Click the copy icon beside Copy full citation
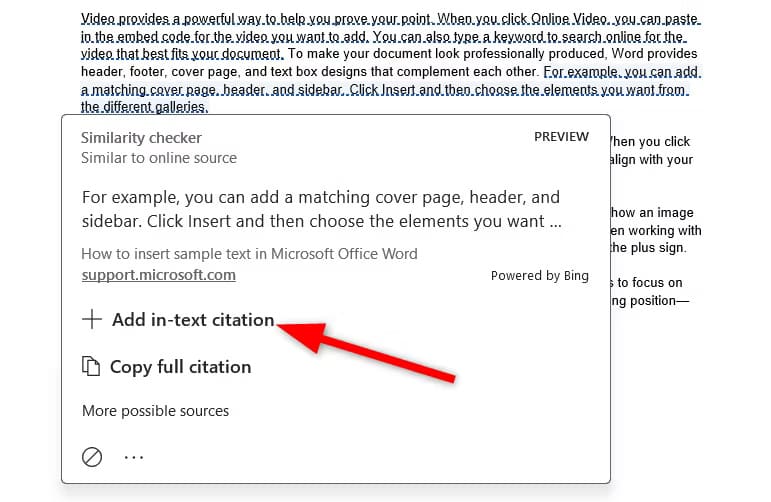Viewport: 771px width, 502px height. (x=91, y=366)
